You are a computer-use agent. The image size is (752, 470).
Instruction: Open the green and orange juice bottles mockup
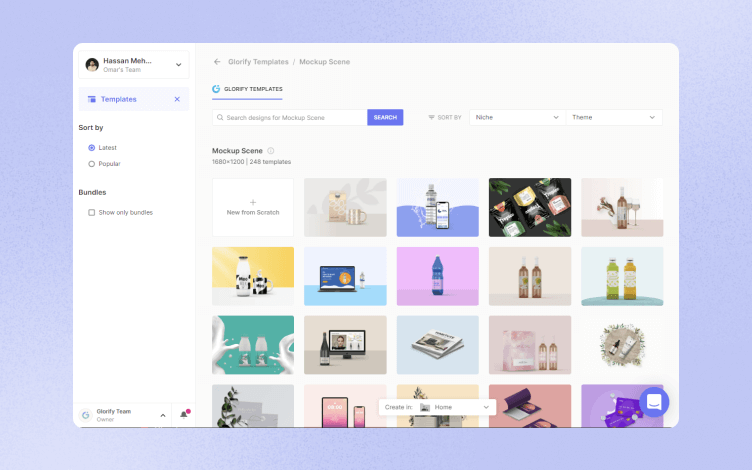tap(622, 276)
